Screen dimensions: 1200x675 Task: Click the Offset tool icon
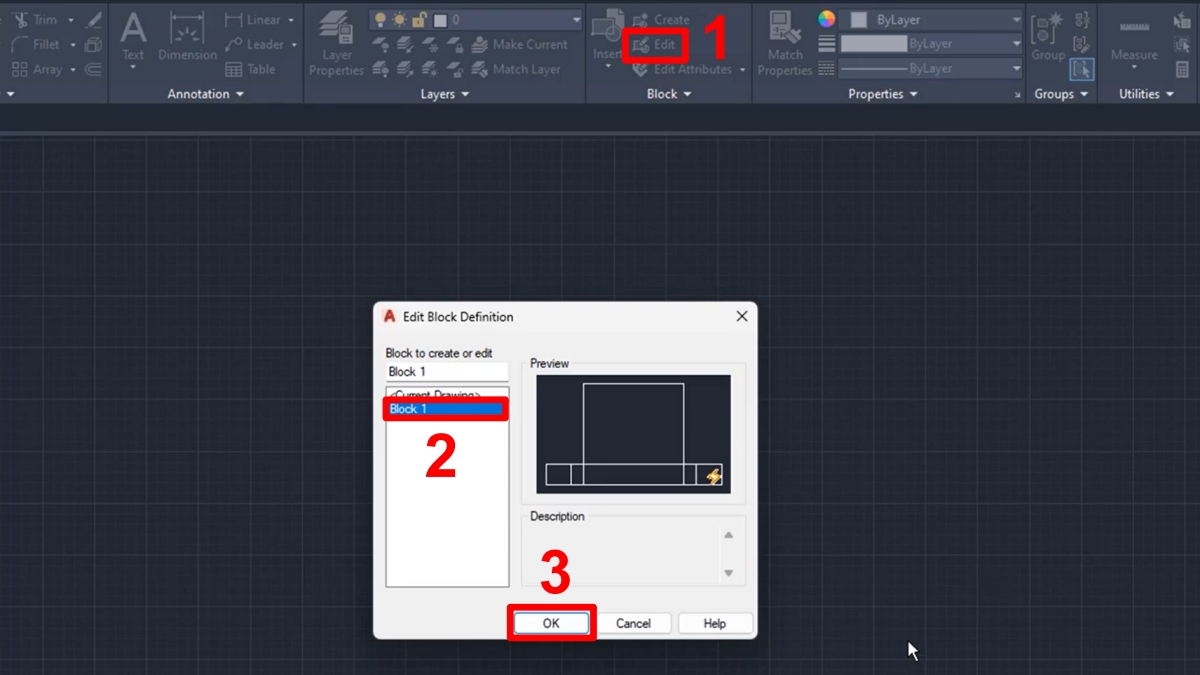[x=94, y=69]
